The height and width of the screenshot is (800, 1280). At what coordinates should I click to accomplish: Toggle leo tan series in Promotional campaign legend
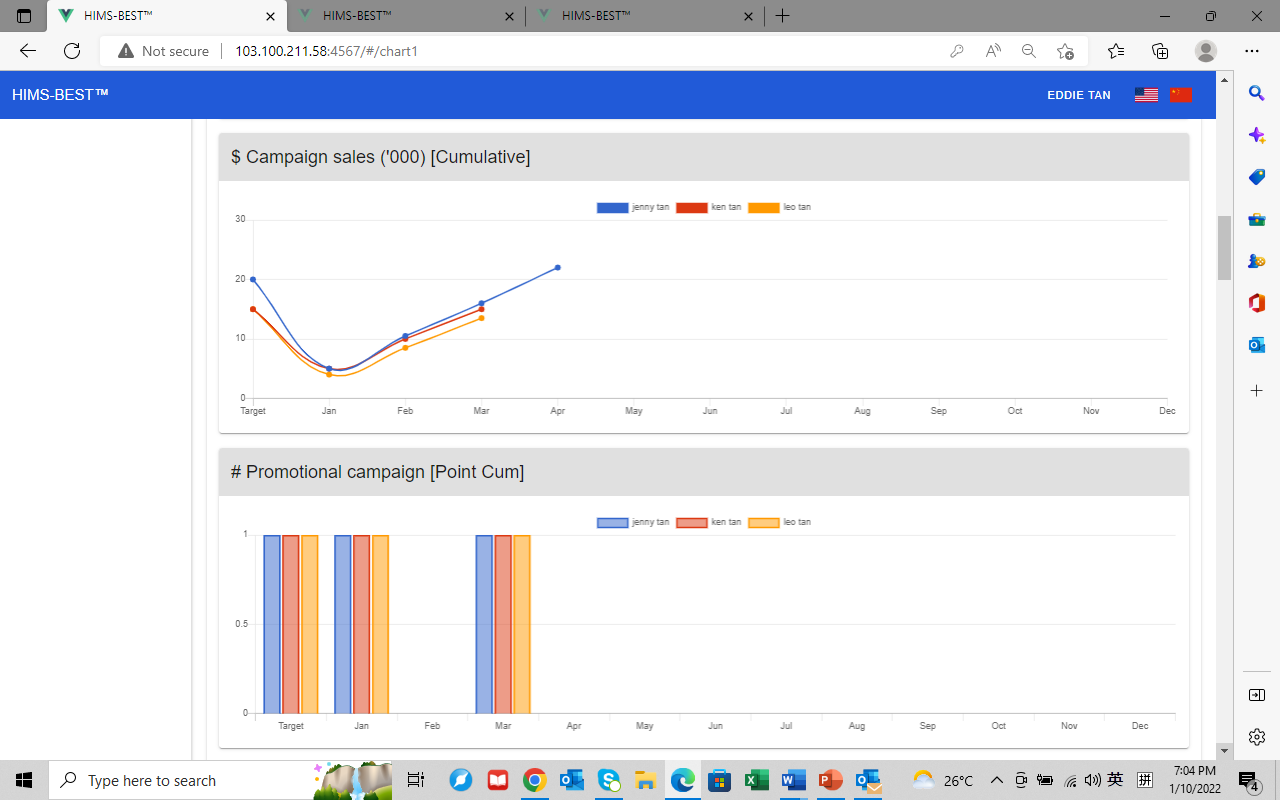780,522
